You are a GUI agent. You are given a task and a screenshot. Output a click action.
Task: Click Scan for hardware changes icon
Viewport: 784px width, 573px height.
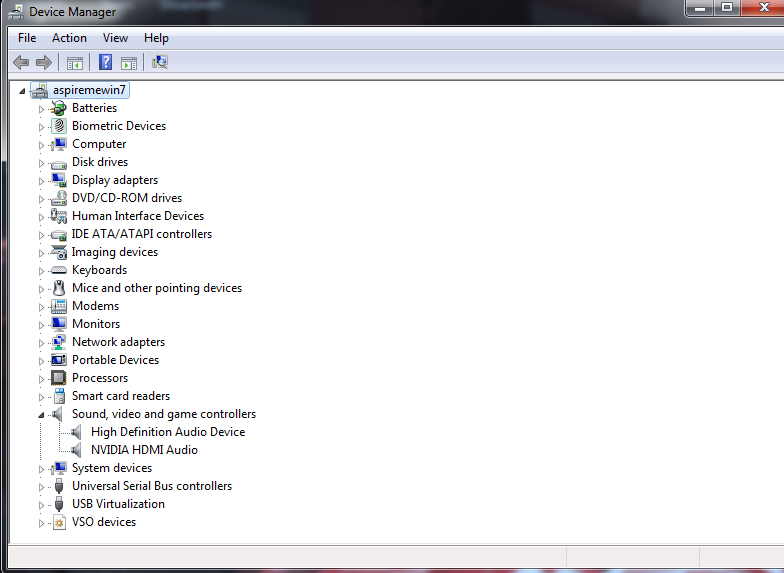pos(160,62)
